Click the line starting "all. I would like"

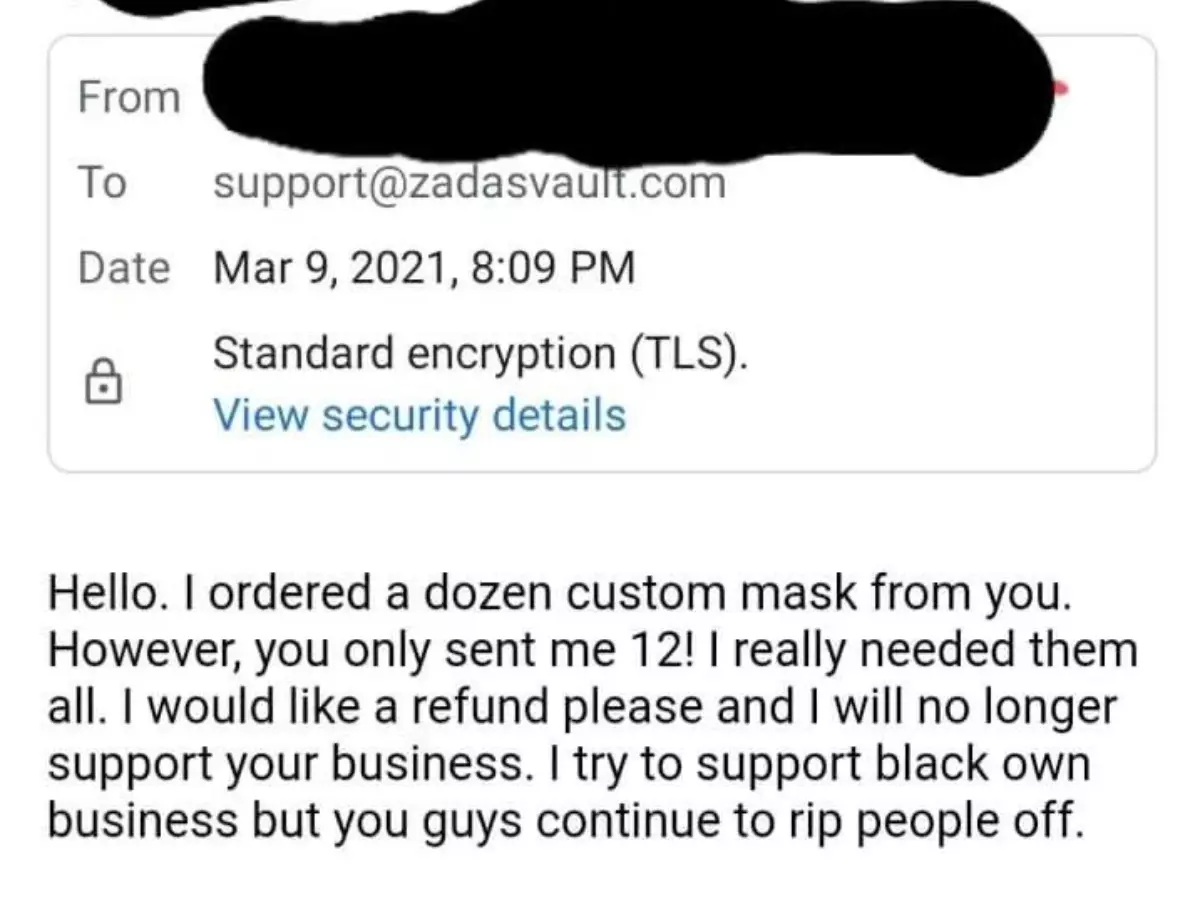click(582, 708)
